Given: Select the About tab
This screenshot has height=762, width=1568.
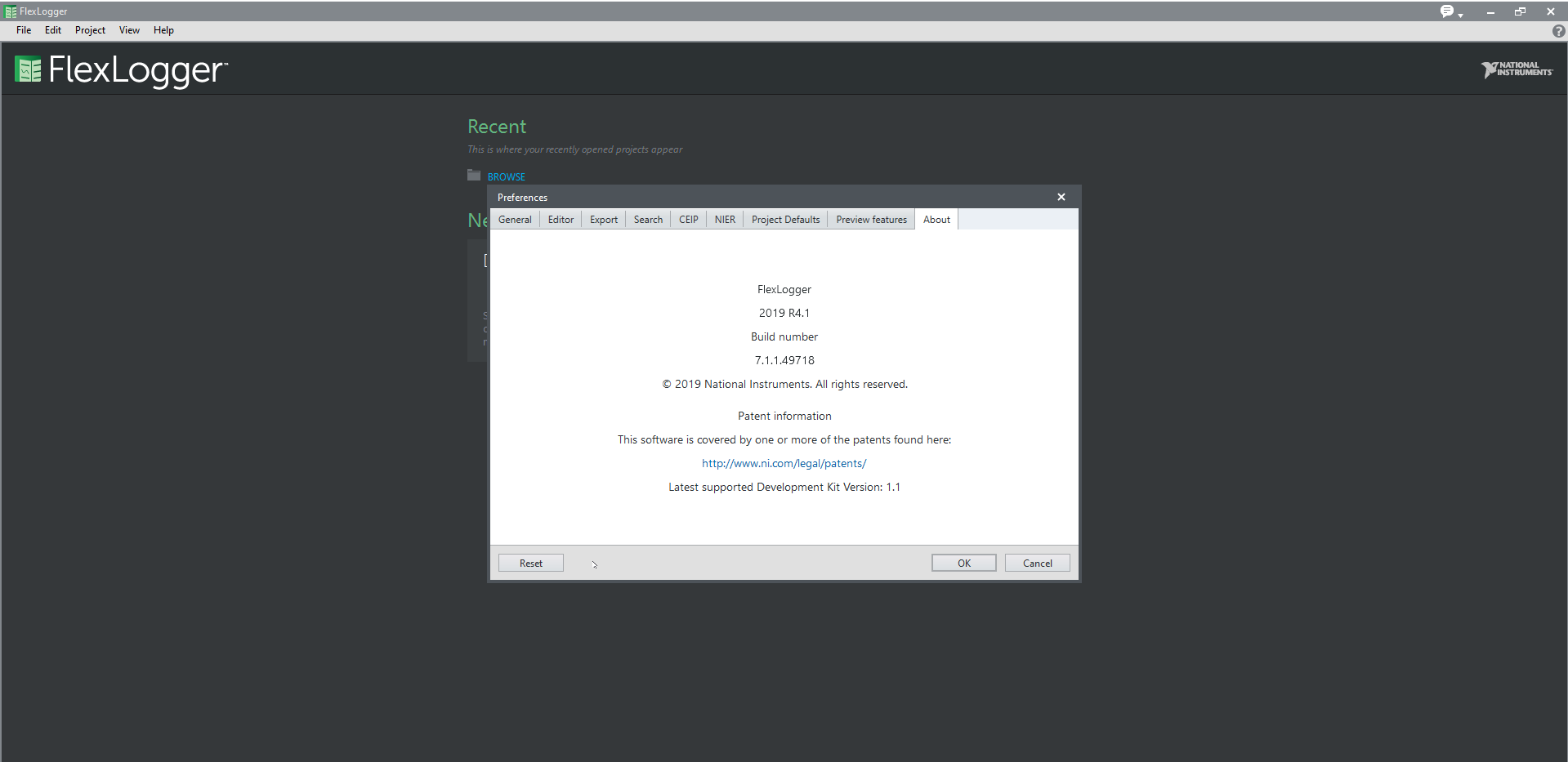Looking at the screenshot, I should (936, 220).
